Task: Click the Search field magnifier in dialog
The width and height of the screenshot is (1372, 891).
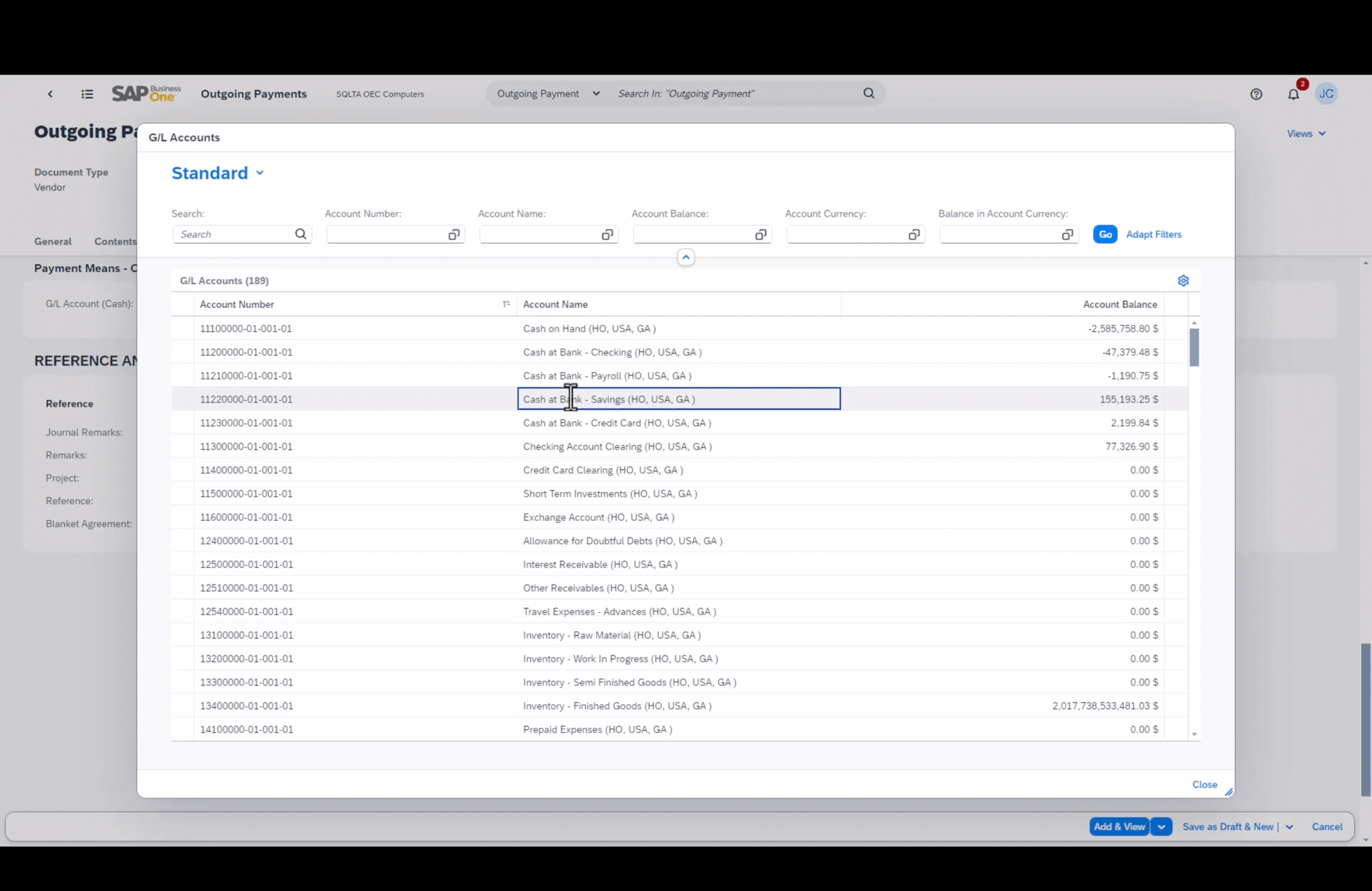Action: (300, 234)
